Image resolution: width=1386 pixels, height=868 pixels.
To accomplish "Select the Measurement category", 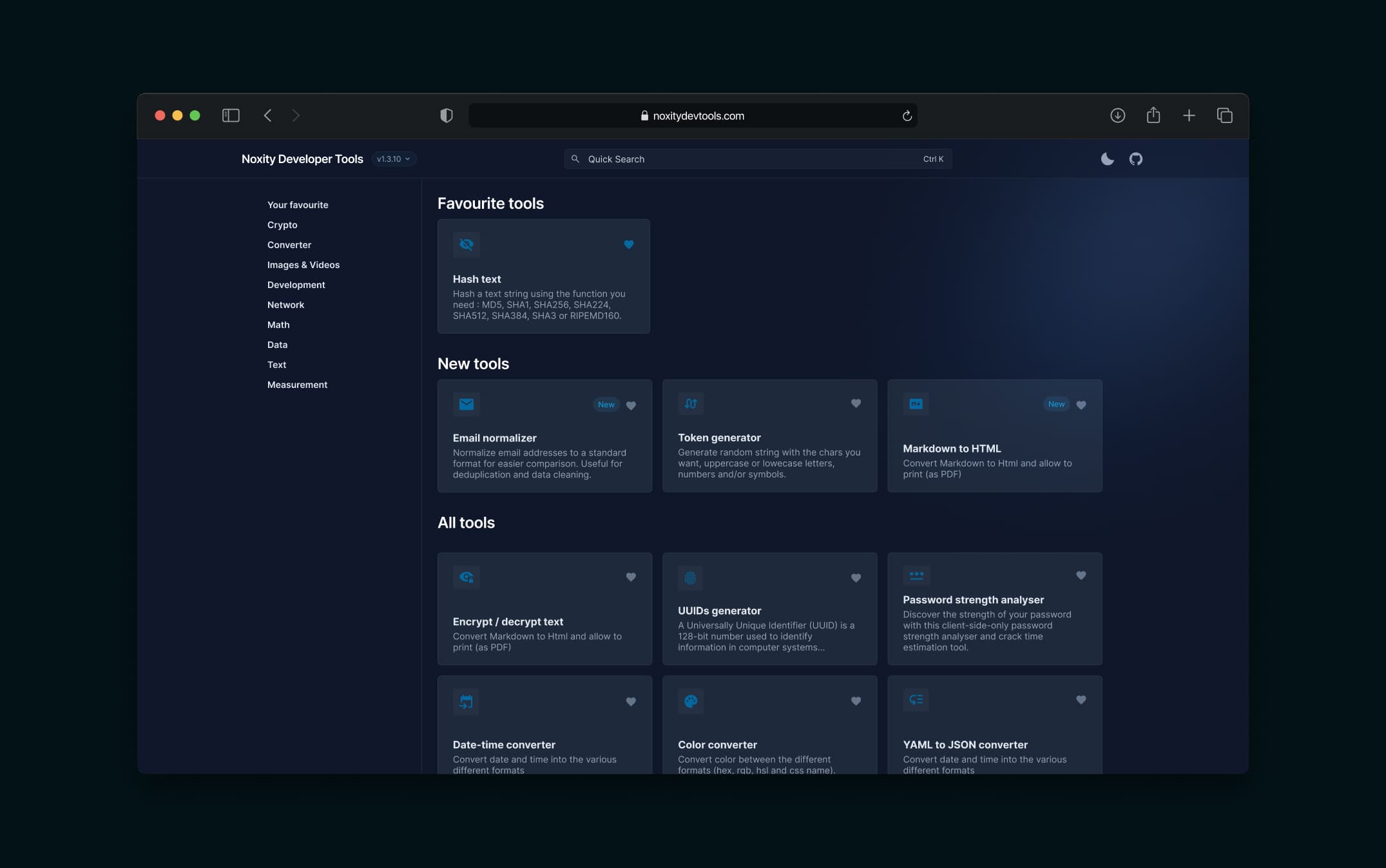I will [x=297, y=385].
